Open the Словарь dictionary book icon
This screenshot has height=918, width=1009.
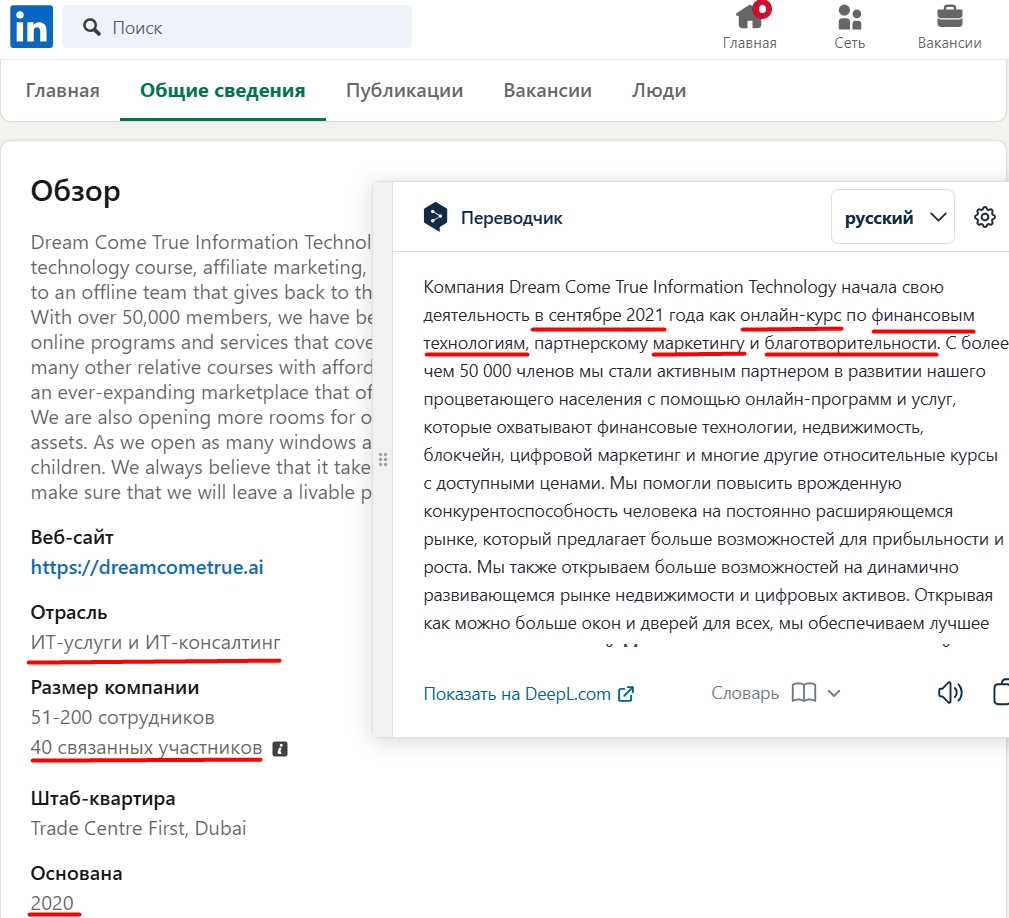point(804,693)
